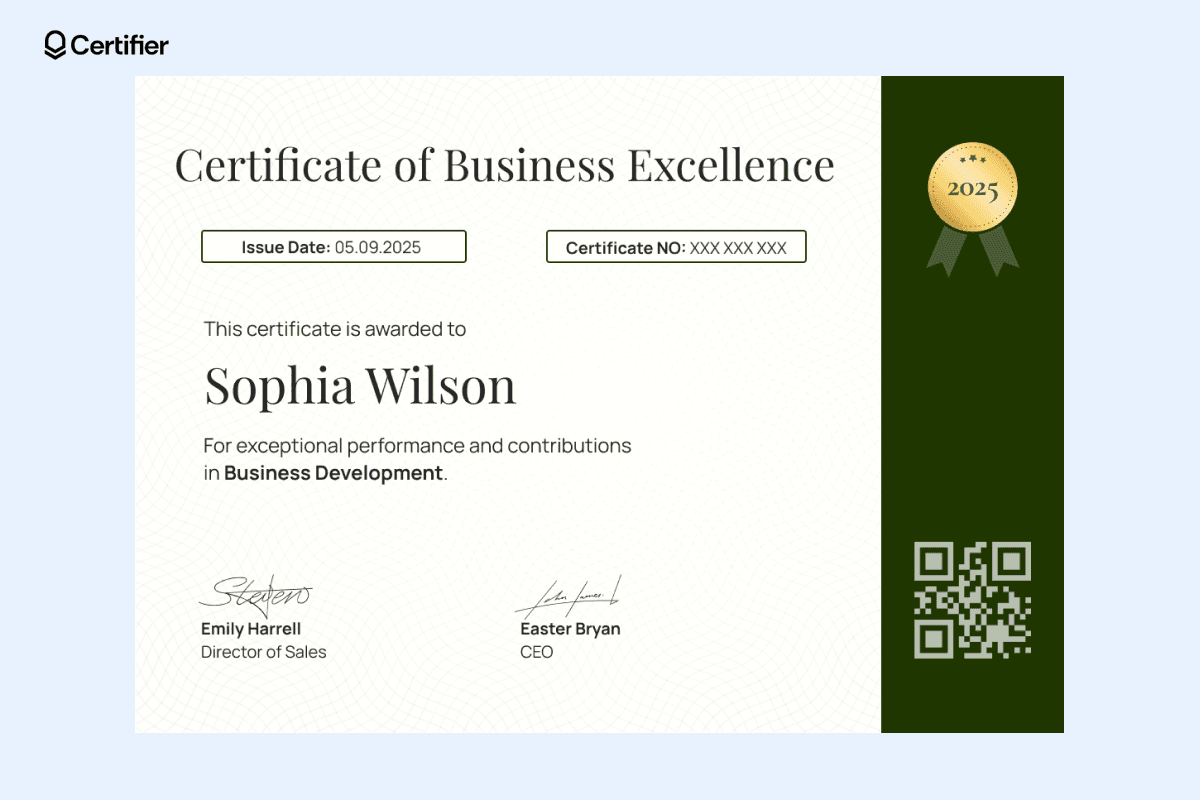Click the Issue Date field box
Viewport: 1200px width, 800px height.
(334, 246)
